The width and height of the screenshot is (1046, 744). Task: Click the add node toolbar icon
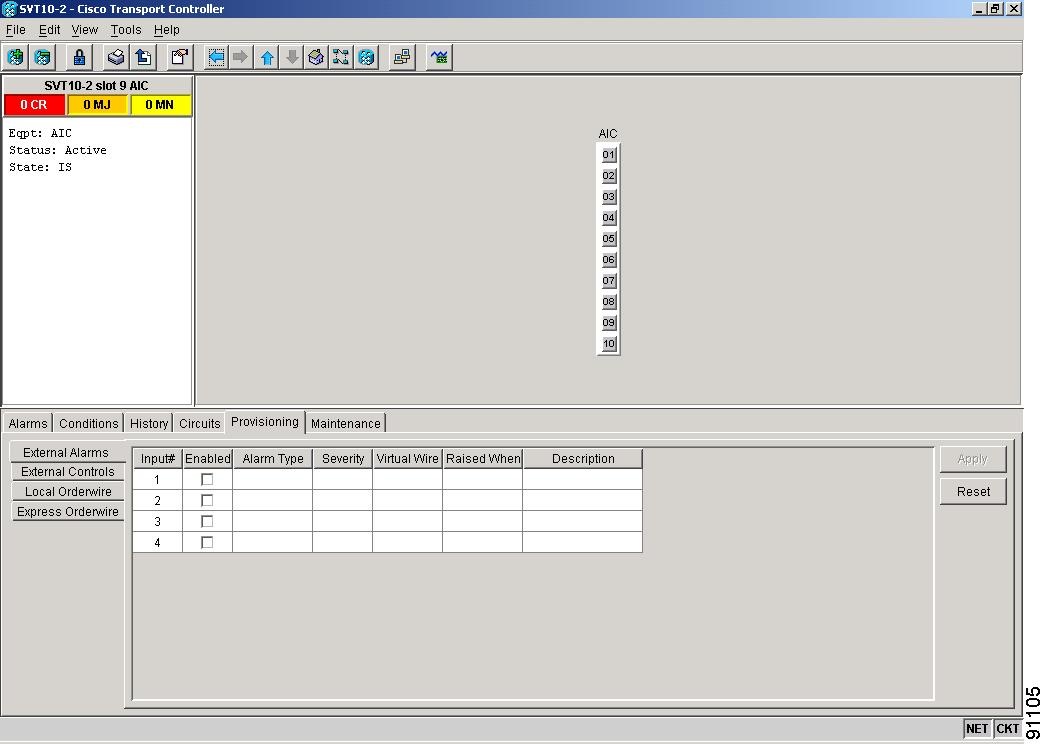tap(15, 57)
